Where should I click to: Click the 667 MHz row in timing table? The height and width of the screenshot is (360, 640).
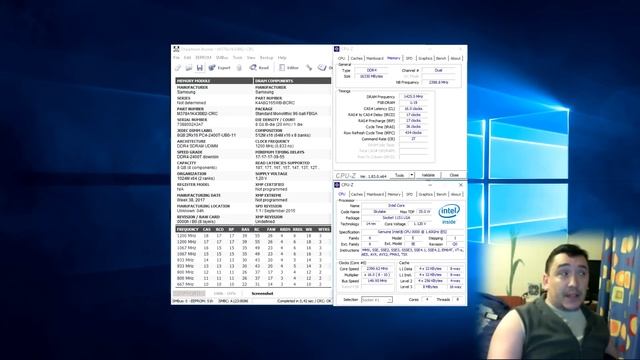click(253, 284)
